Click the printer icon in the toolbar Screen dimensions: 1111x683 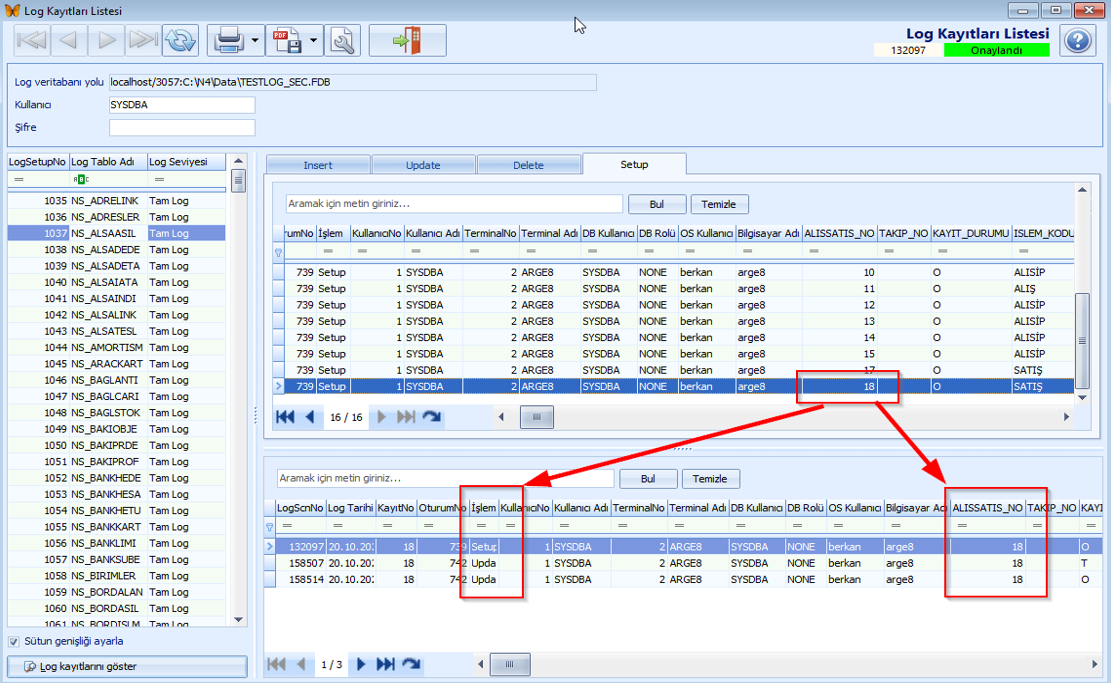(228, 41)
